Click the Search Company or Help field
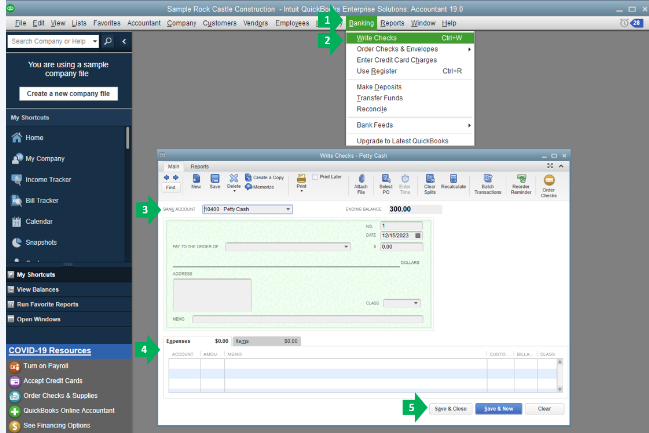Image resolution: width=649 pixels, height=433 pixels. [50, 41]
